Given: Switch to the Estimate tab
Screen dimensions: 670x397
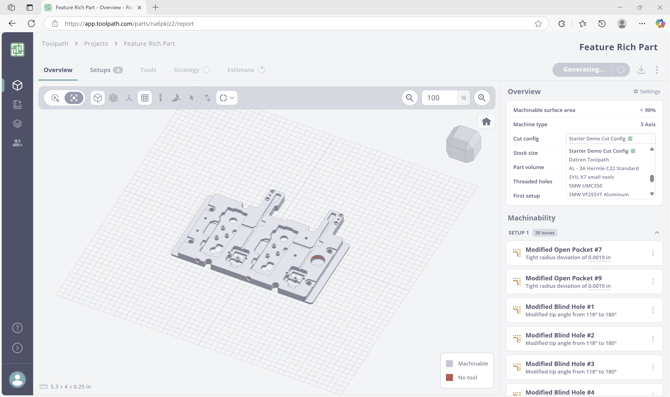Looking at the screenshot, I should pos(246,70).
